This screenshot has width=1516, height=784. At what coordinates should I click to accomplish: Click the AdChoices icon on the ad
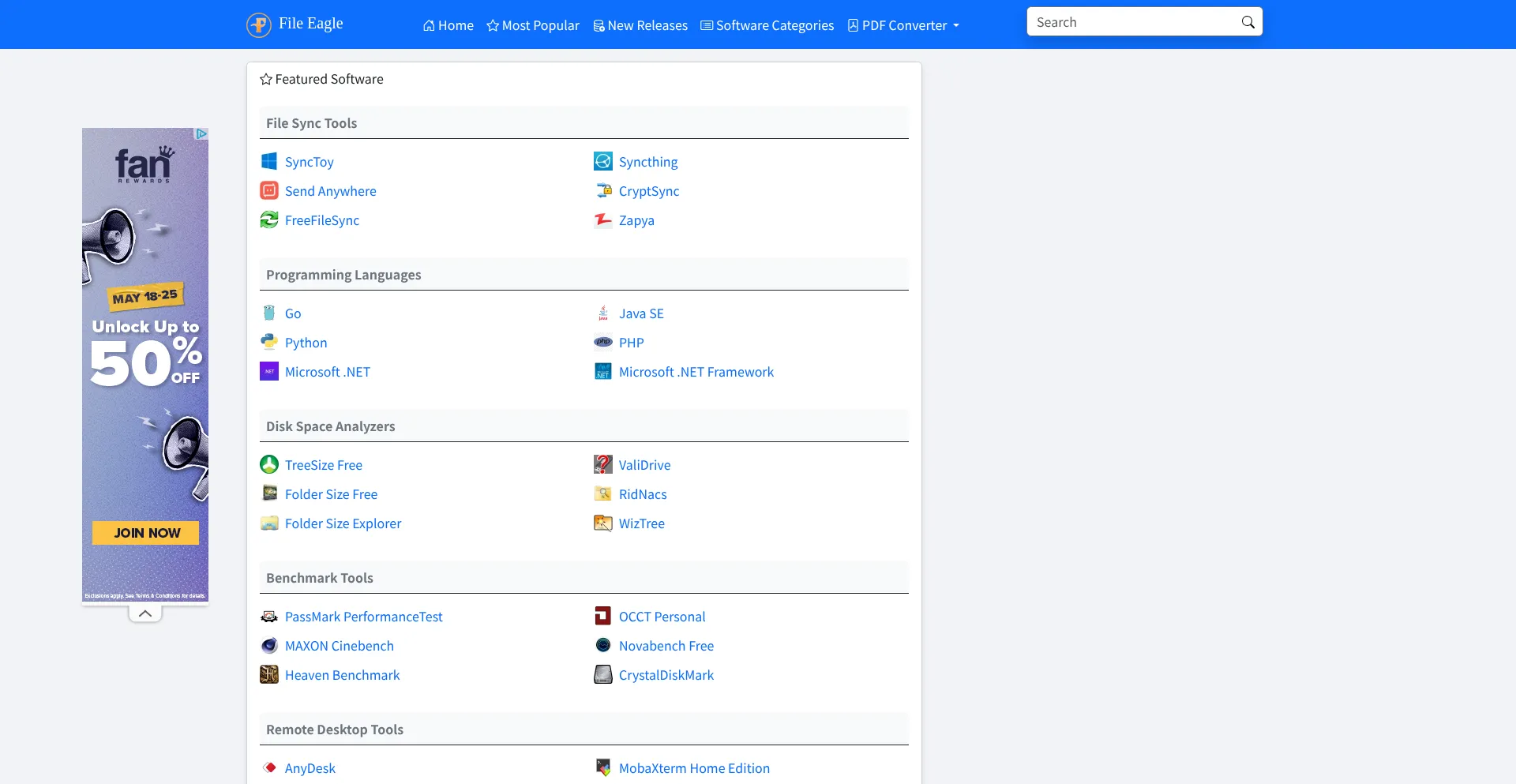[202, 133]
